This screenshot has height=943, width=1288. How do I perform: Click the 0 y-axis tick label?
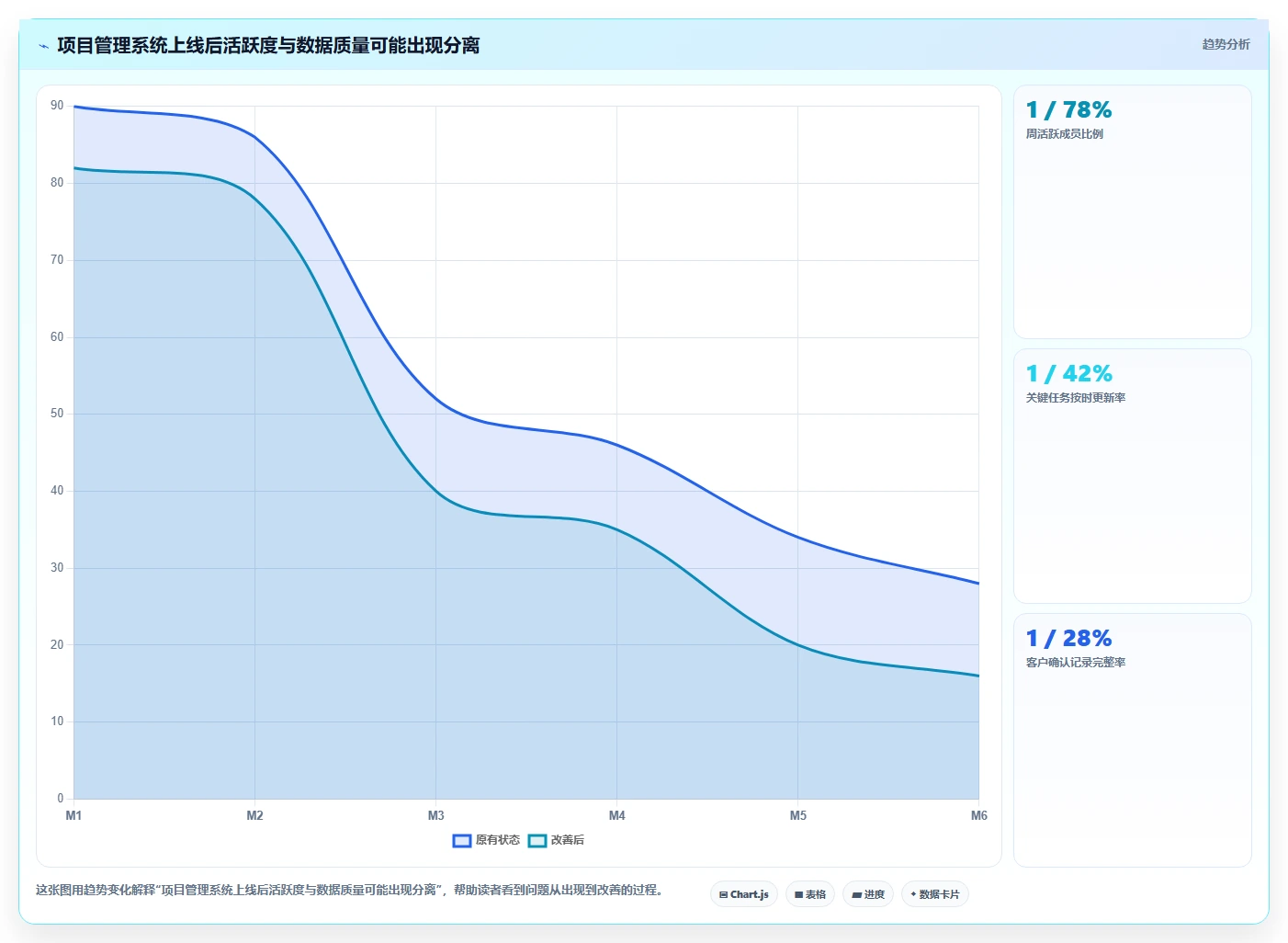pyautogui.click(x=61, y=799)
